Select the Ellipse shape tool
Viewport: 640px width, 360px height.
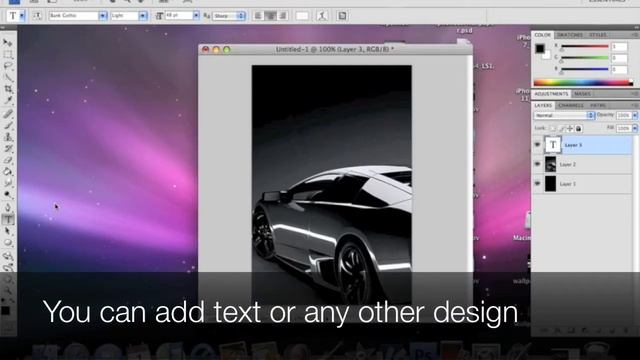click(7, 243)
